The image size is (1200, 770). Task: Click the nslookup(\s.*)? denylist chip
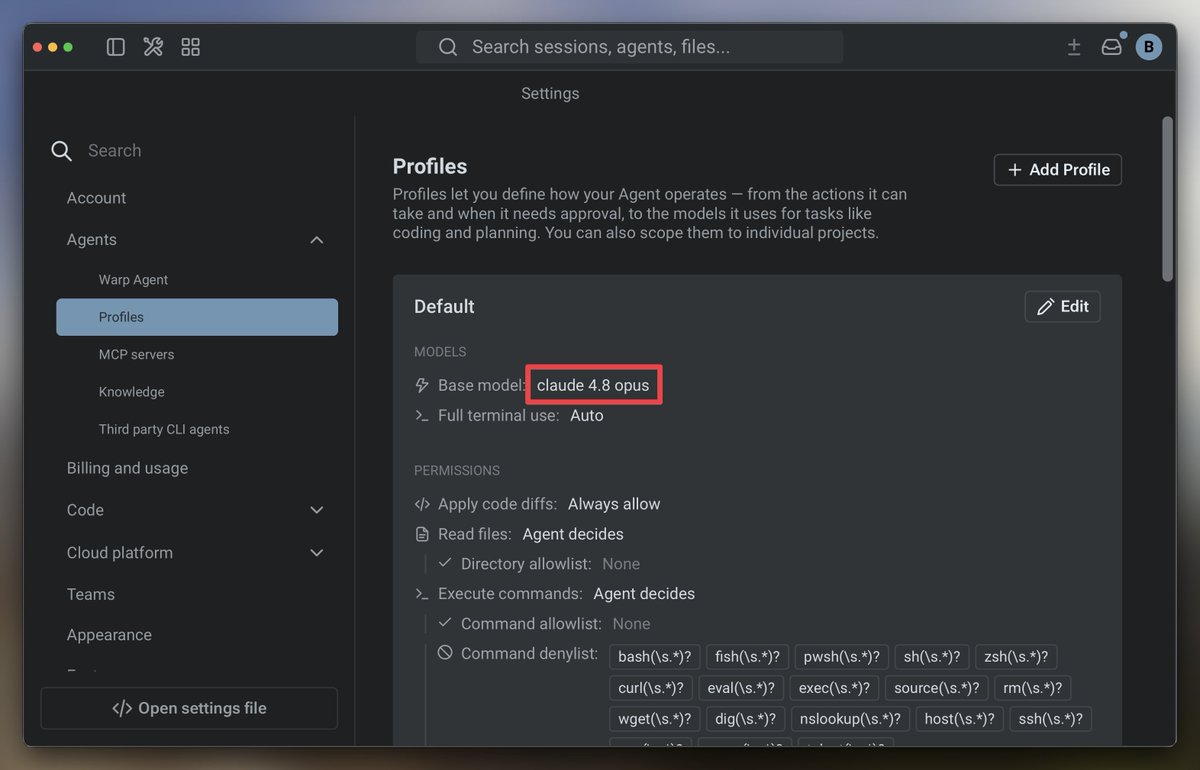[x=851, y=719]
